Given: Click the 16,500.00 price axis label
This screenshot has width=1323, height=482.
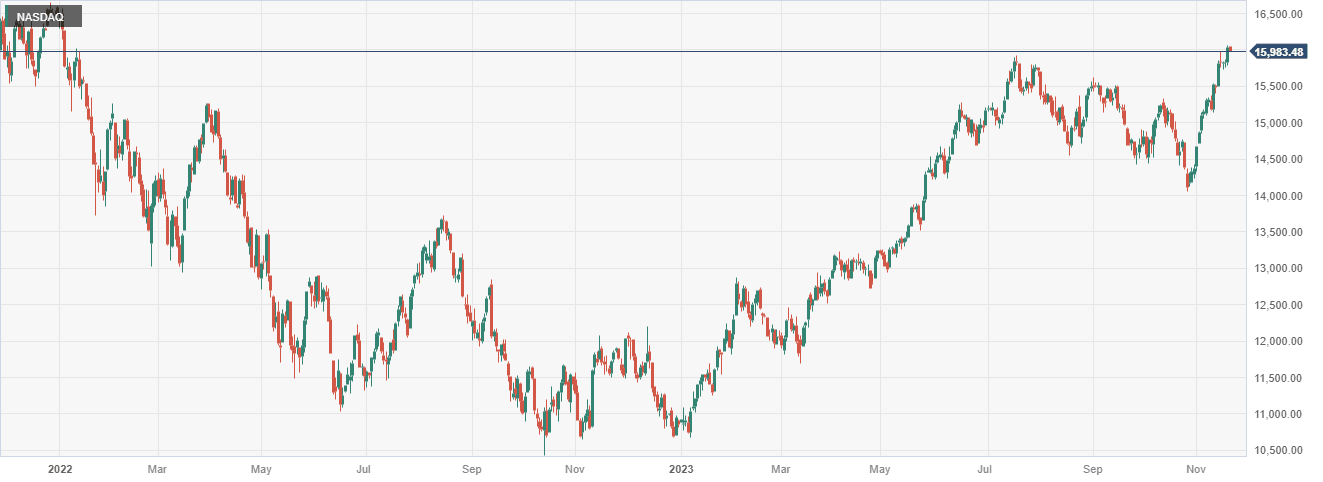Looking at the screenshot, I should click(x=1280, y=14).
